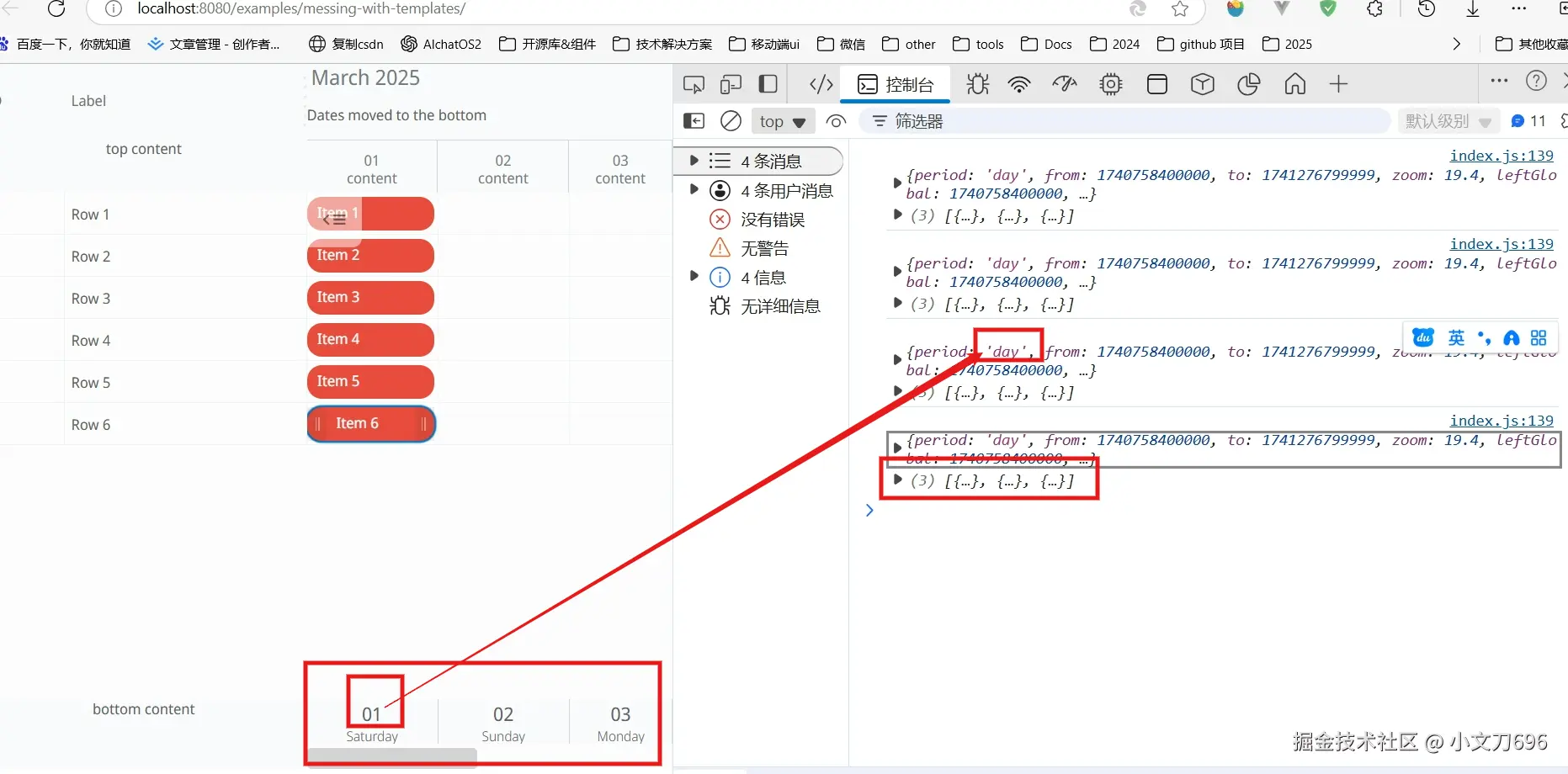This screenshot has width=1568, height=774.
Task: Expand the second logged period object
Action: click(x=897, y=270)
